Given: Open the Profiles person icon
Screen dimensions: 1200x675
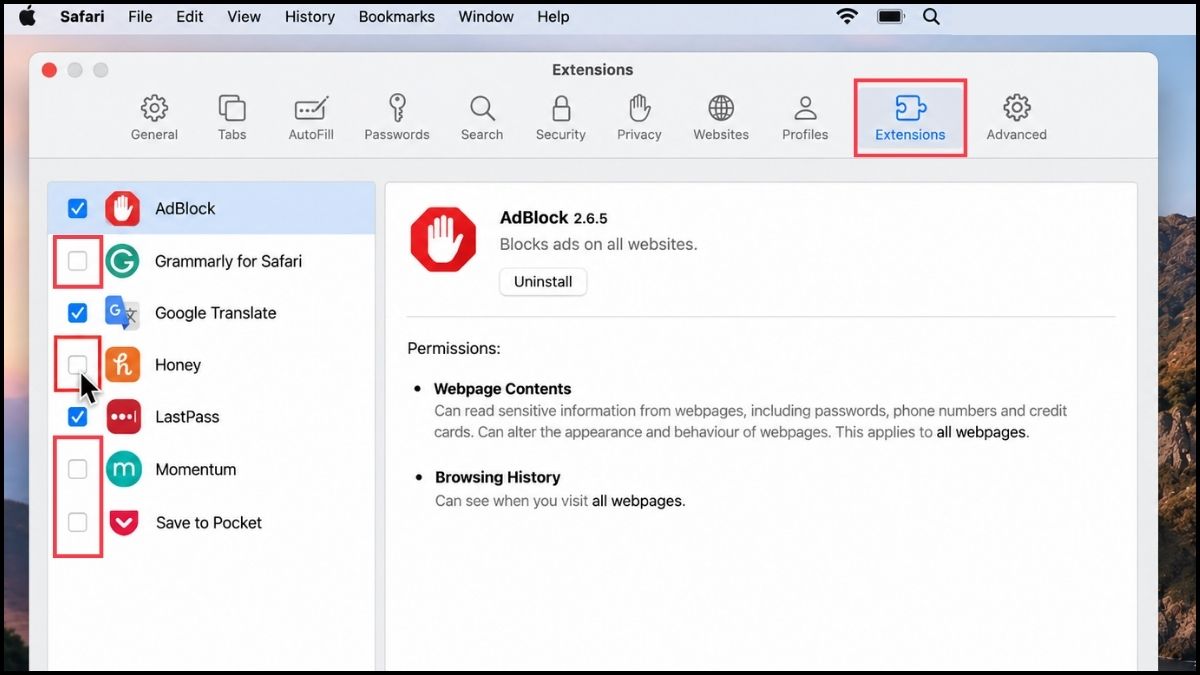Looking at the screenshot, I should tap(805, 108).
